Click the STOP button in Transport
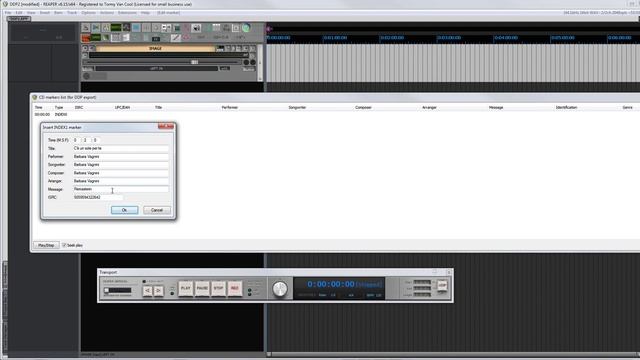This screenshot has width=640, height=360. click(218, 289)
